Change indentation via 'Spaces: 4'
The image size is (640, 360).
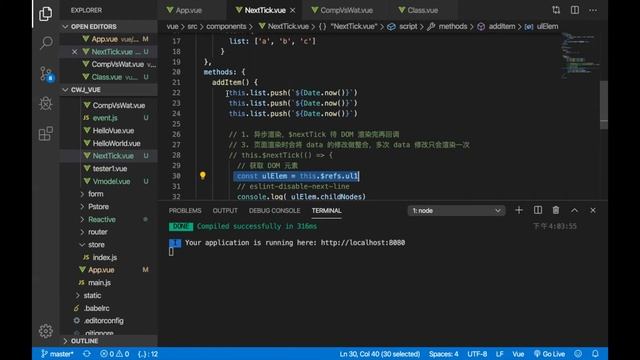(443, 354)
